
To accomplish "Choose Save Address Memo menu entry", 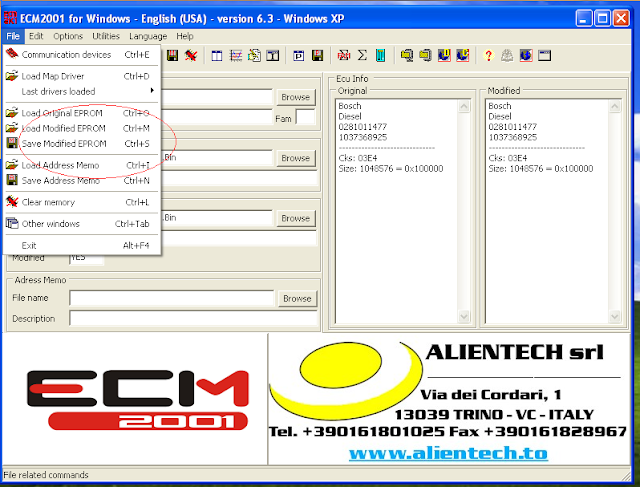I will coord(82,180).
